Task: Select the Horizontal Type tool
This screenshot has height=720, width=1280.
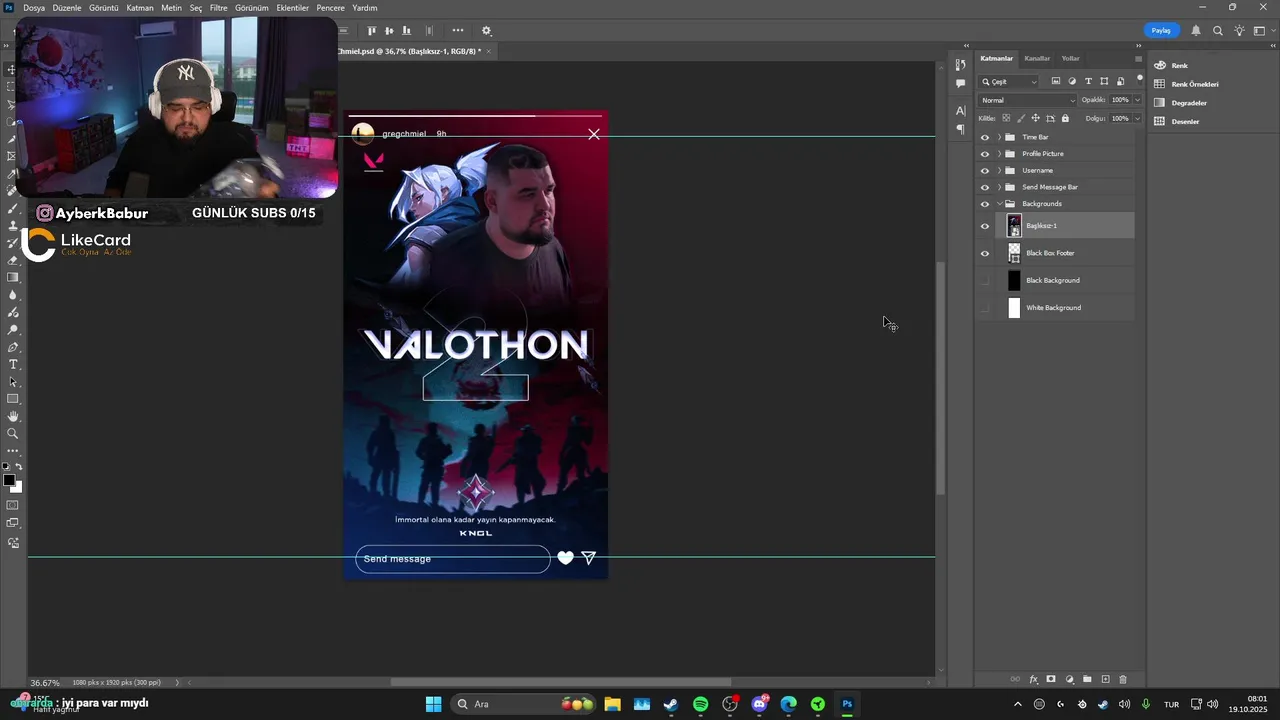Action: (x=13, y=364)
